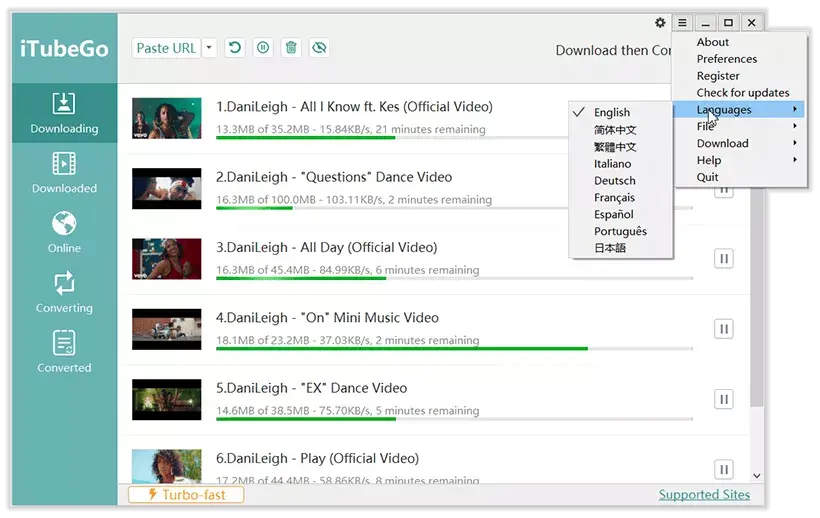Screen dimensions: 820x518
Task: Expand the File submenu
Action: coord(739,126)
